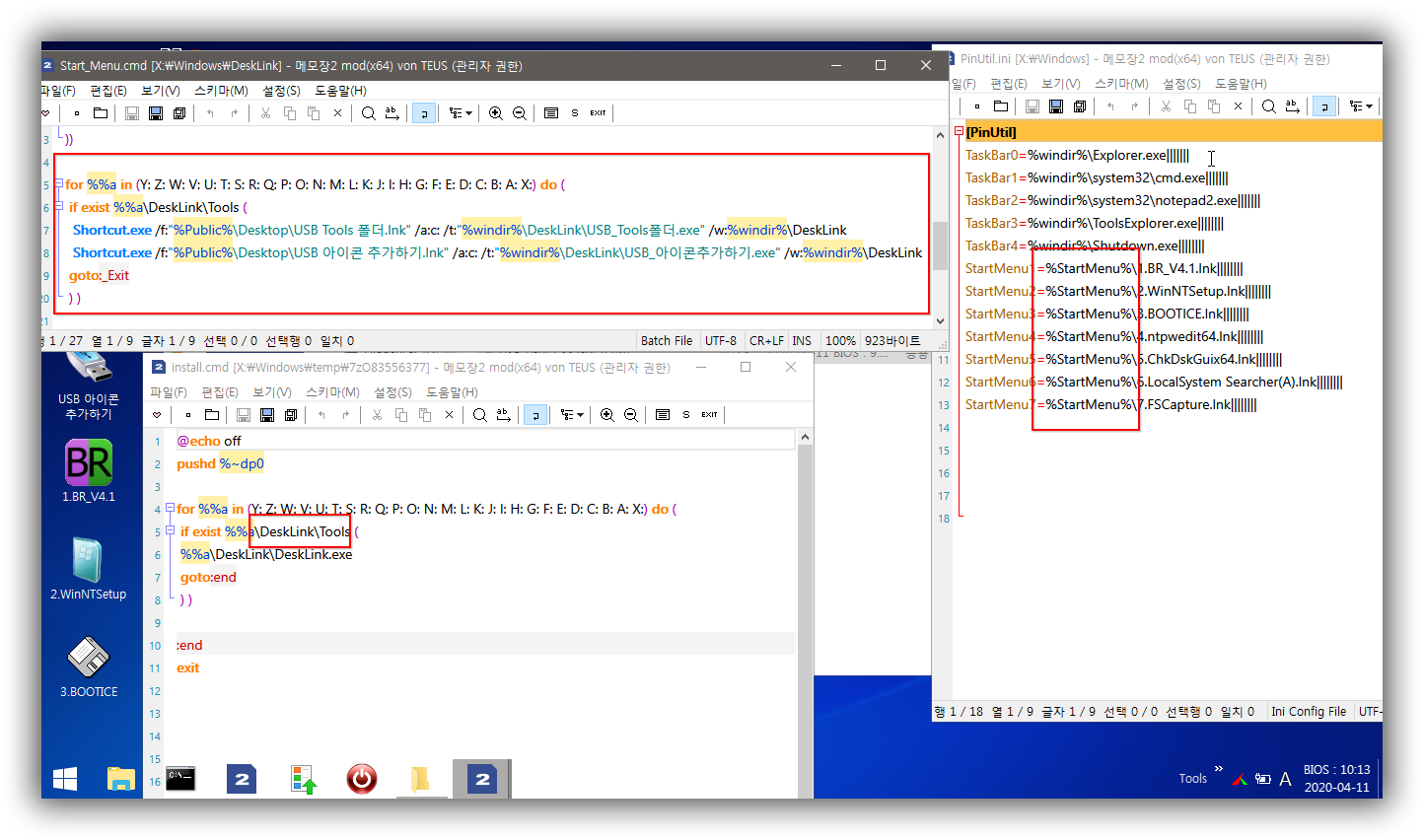Screen dimensions: 1424x840
Task: Click Ini Config File label in PinUtil.ini status bar
Action: point(1309,712)
